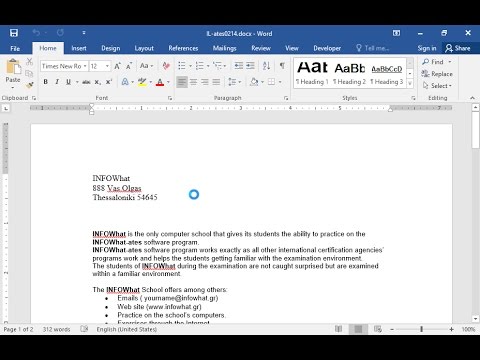Switch to the Design tab
This screenshot has height=360, width=480.
coord(111,48)
